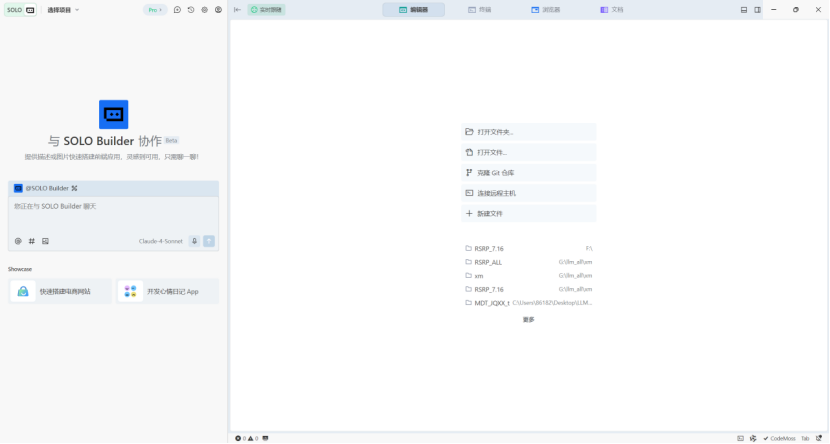Switch to the 文档 documents tab

(611, 10)
